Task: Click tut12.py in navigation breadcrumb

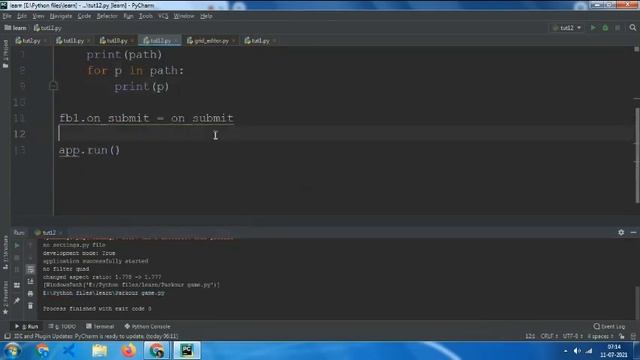Action: coord(47,28)
